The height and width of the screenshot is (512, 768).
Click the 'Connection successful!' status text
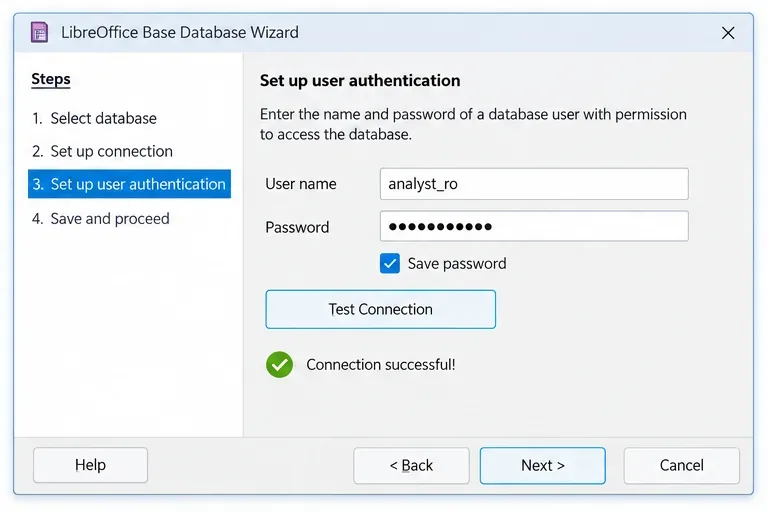(x=381, y=365)
